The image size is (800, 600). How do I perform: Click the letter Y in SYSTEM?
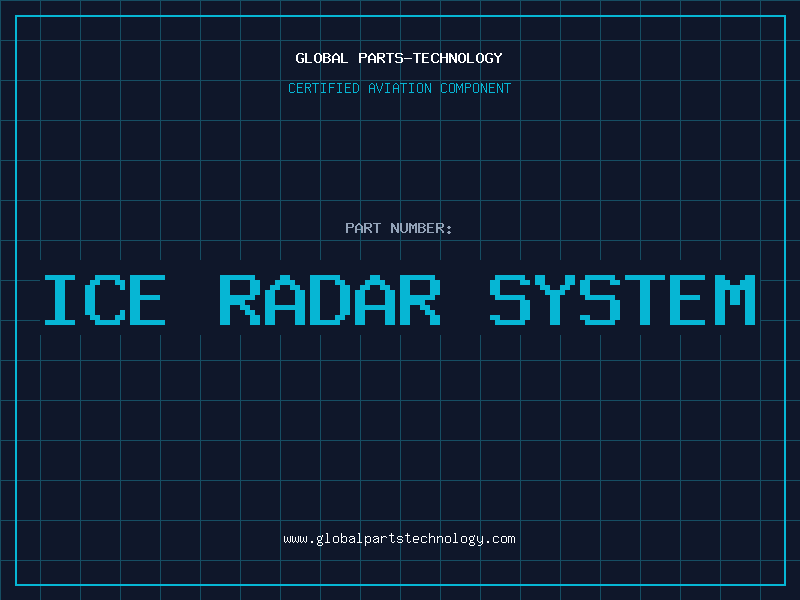555,300
